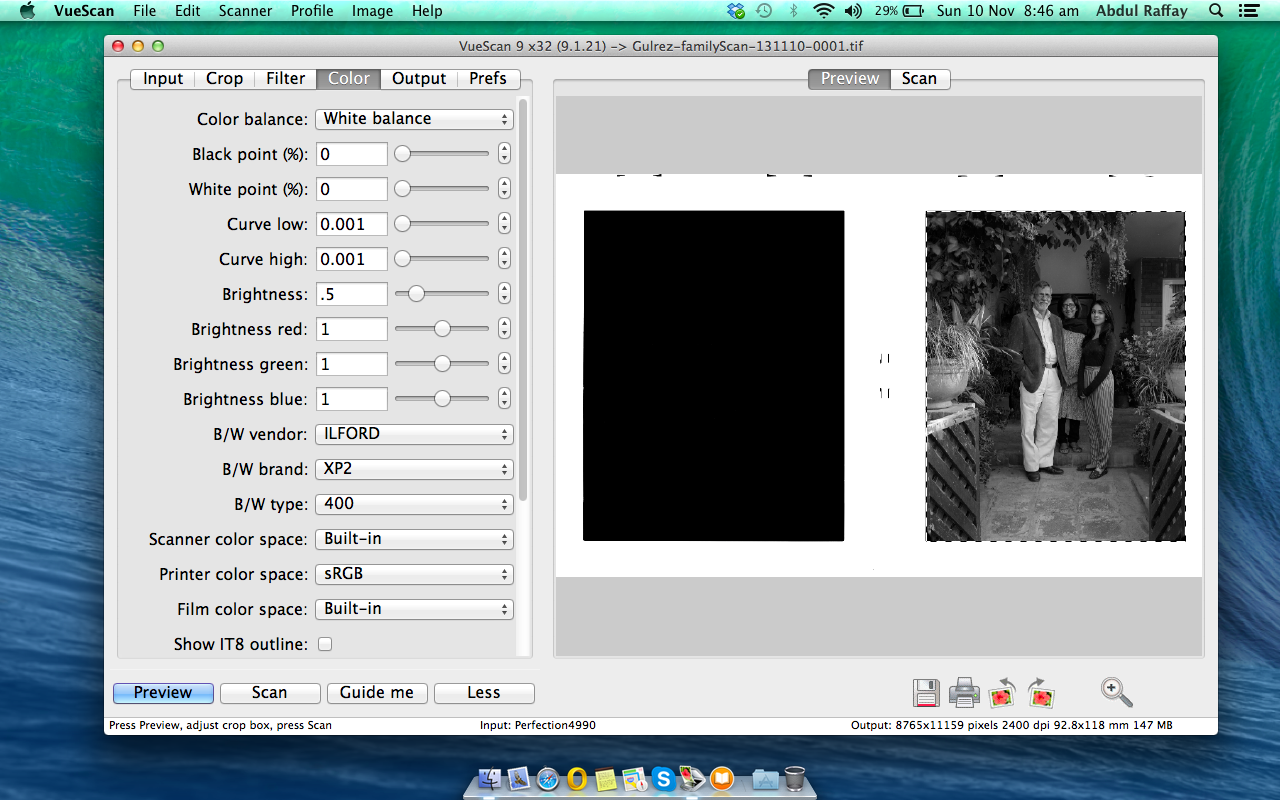Click the battery status icon
The image size is (1280, 800).
point(913,11)
